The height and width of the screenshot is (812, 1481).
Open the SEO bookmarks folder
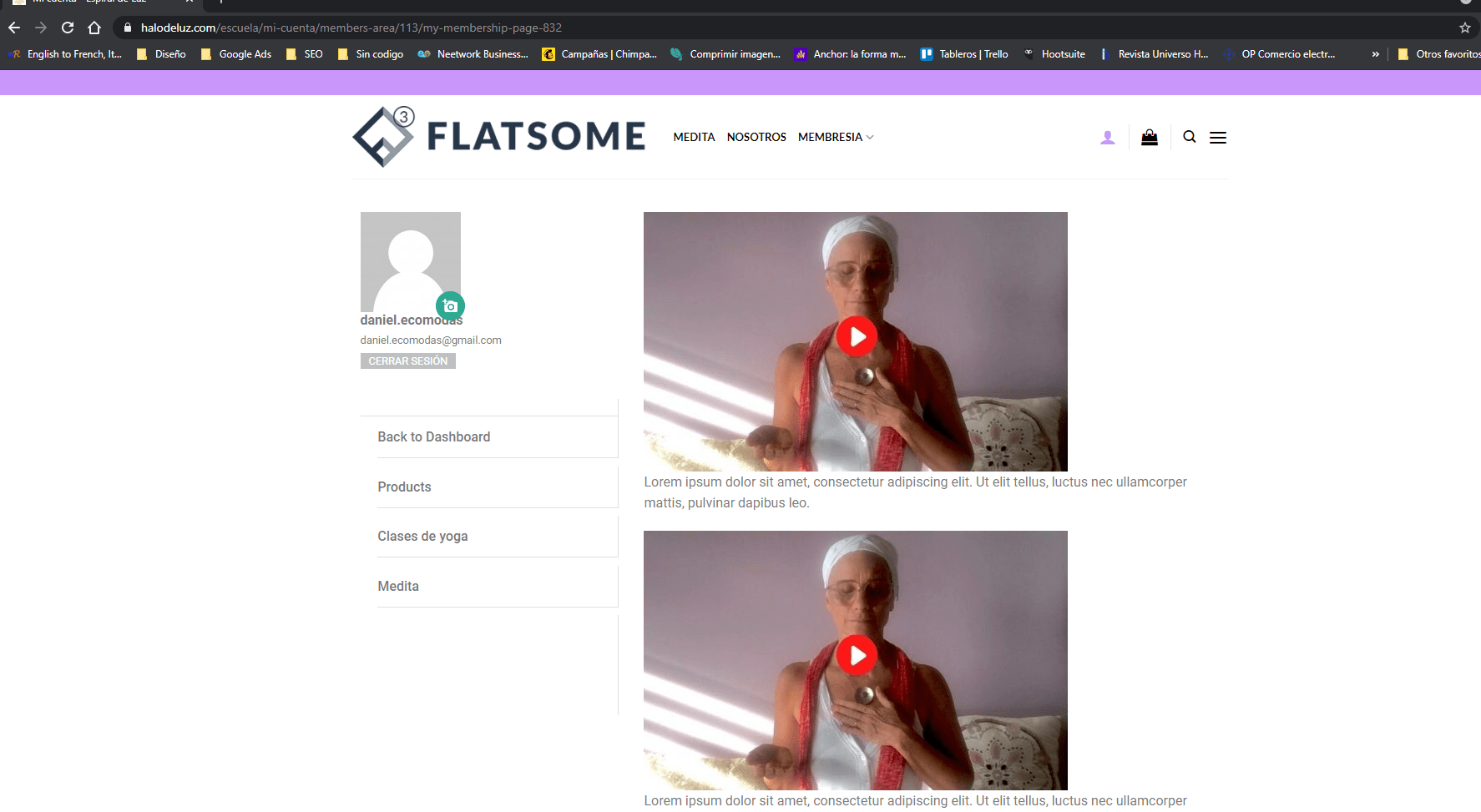(x=305, y=54)
